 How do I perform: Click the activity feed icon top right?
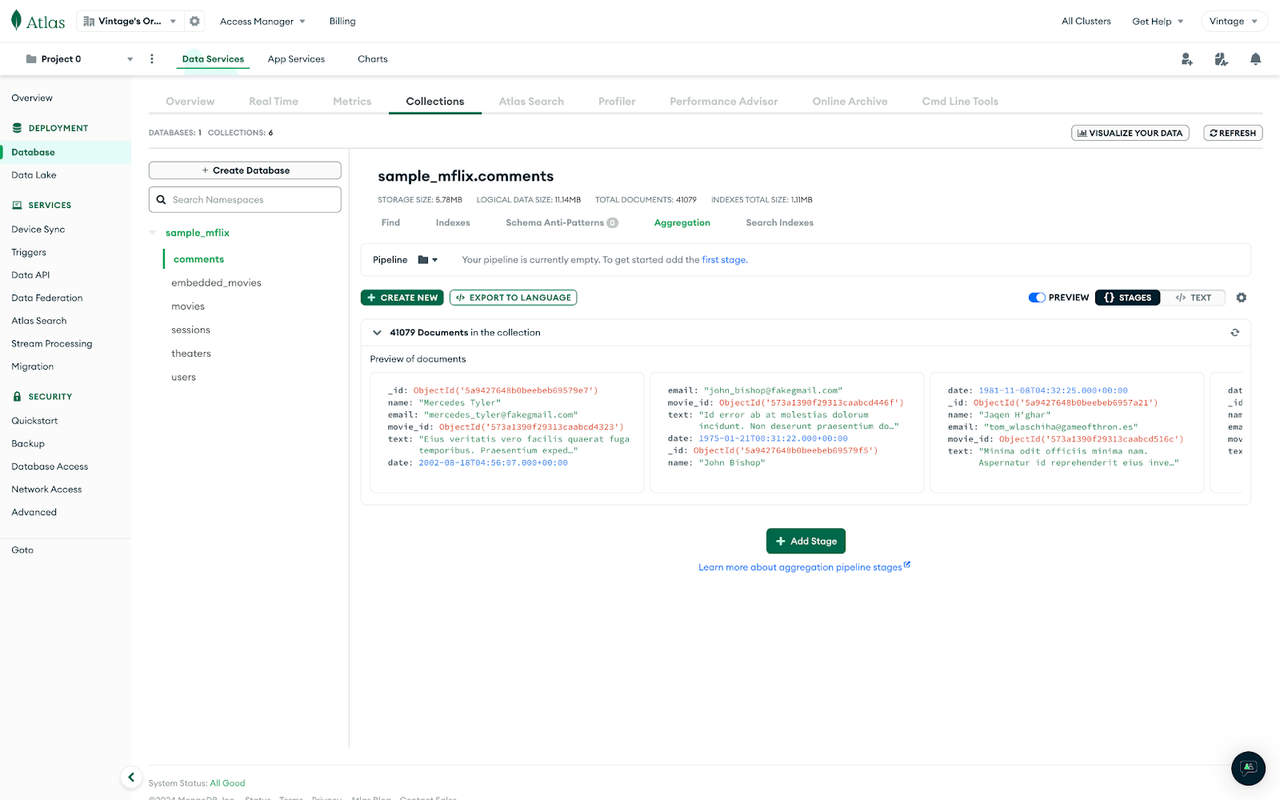pyautogui.click(x=1221, y=60)
